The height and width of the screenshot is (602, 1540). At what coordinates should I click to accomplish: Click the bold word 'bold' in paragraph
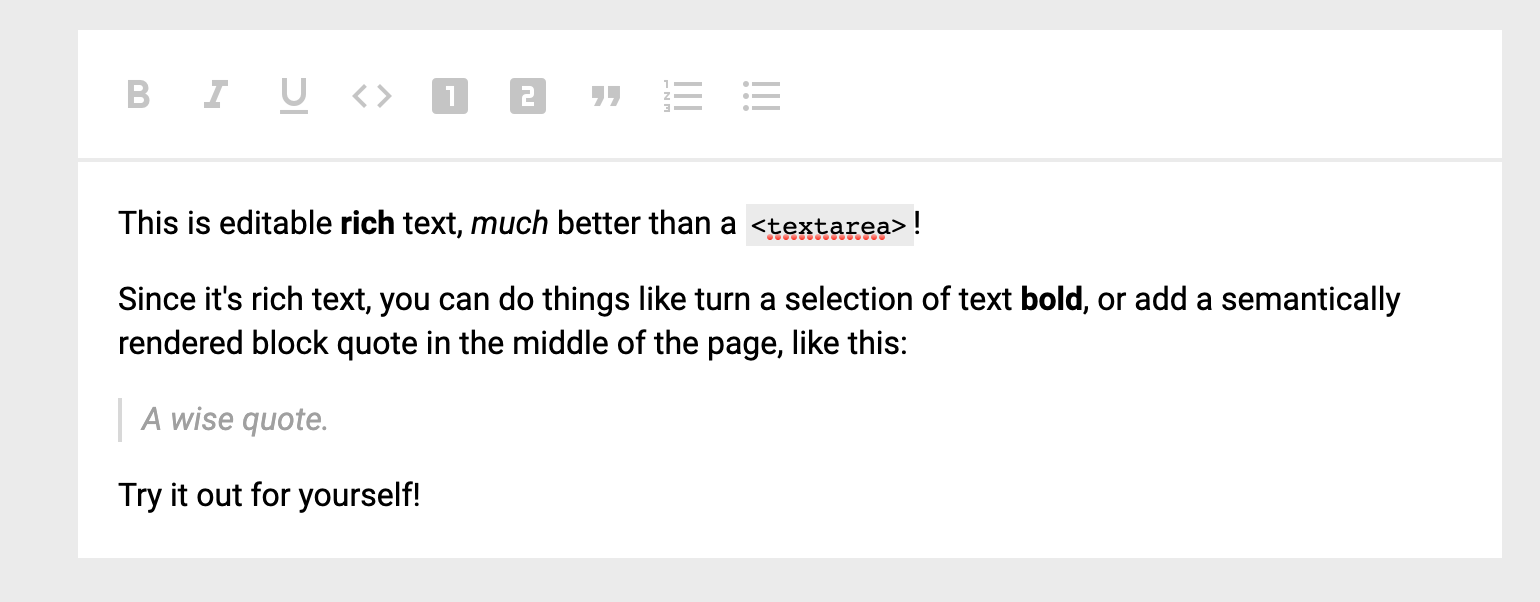[1051, 299]
